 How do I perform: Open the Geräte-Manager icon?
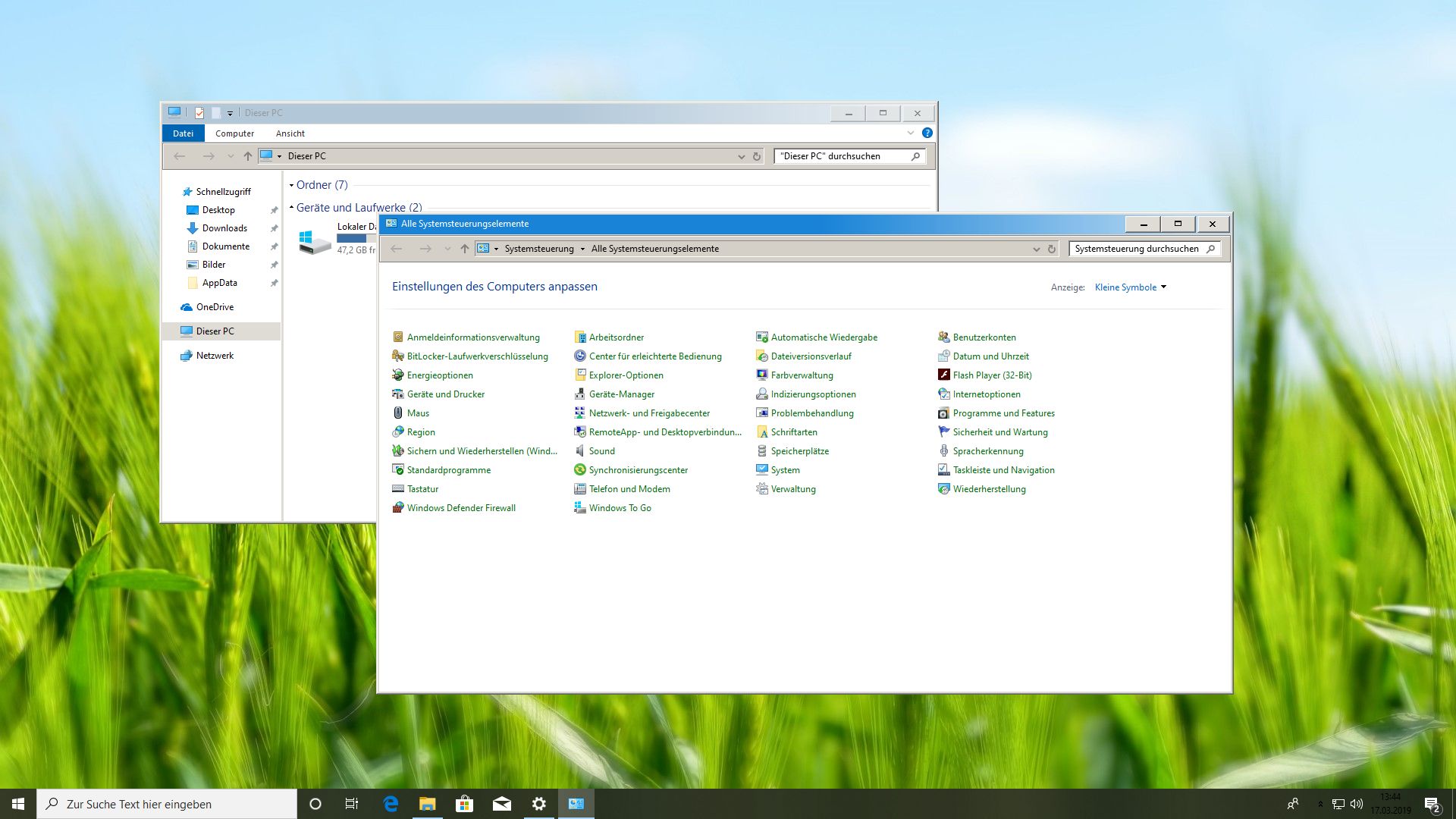pyautogui.click(x=579, y=394)
